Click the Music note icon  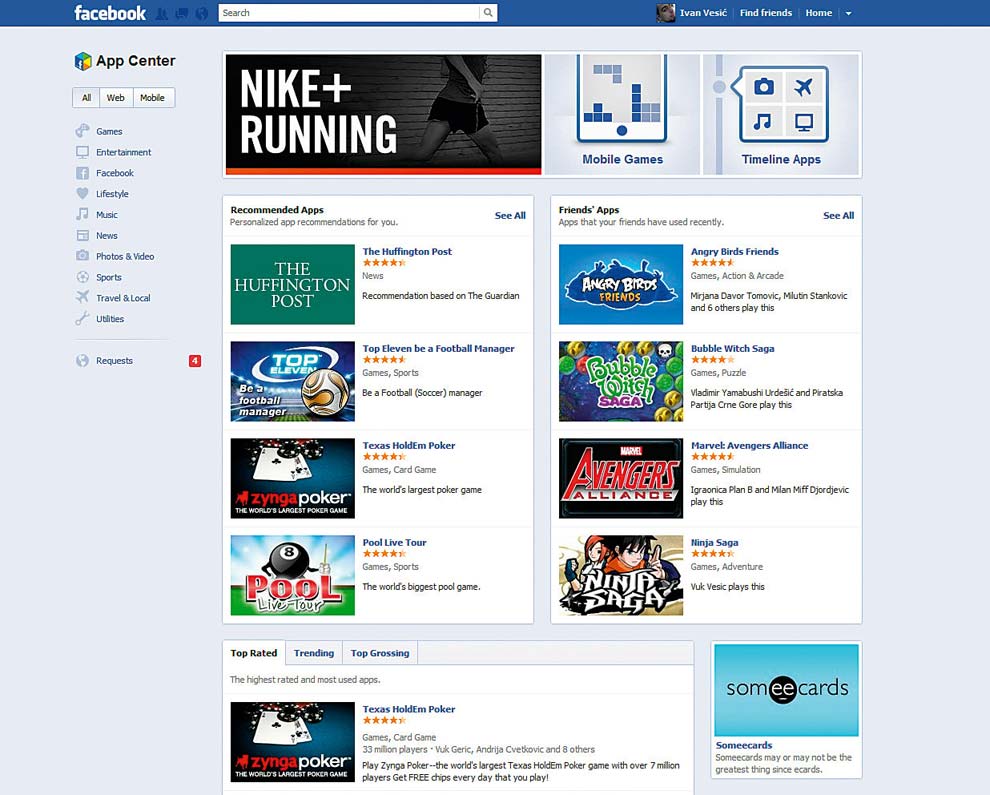pyautogui.click(x=82, y=215)
